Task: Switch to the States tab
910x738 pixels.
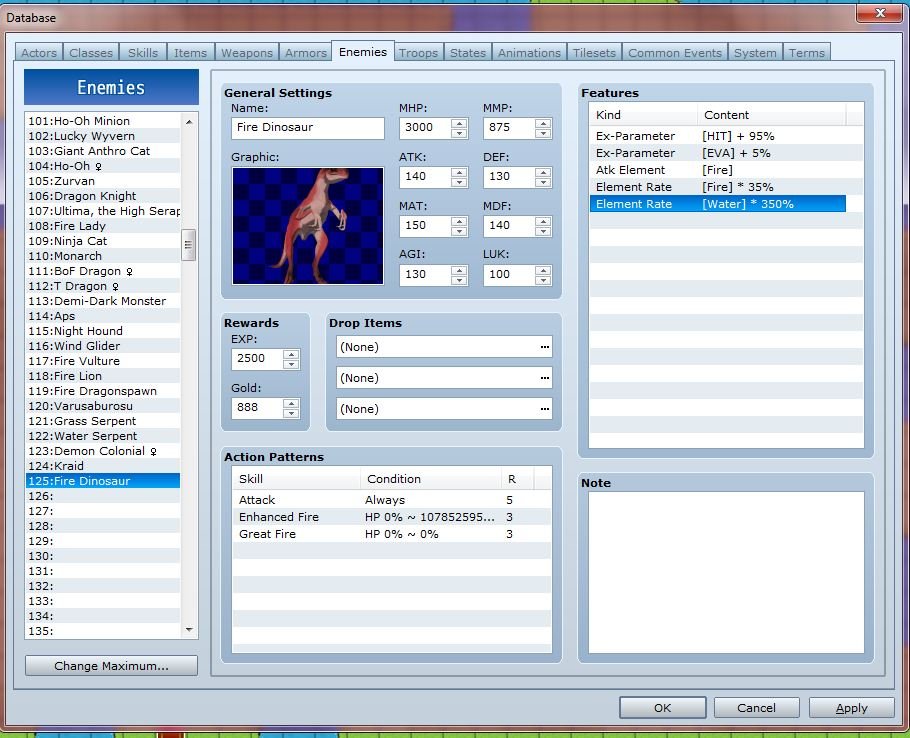Action: [468, 53]
